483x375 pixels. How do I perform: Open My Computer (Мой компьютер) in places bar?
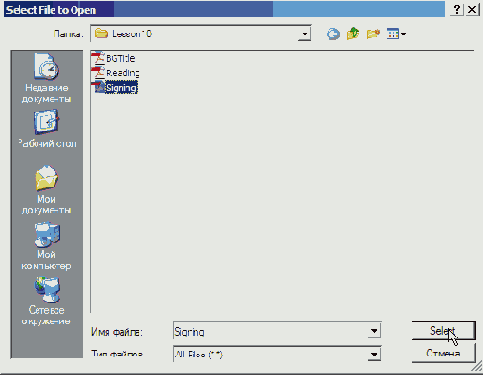click(46, 246)
